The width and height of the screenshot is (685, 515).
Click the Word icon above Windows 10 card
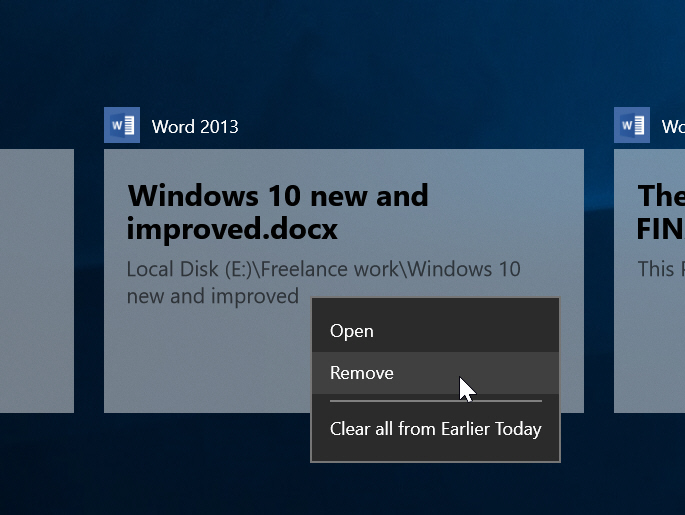pyautogui.click(x=122, y=125)
